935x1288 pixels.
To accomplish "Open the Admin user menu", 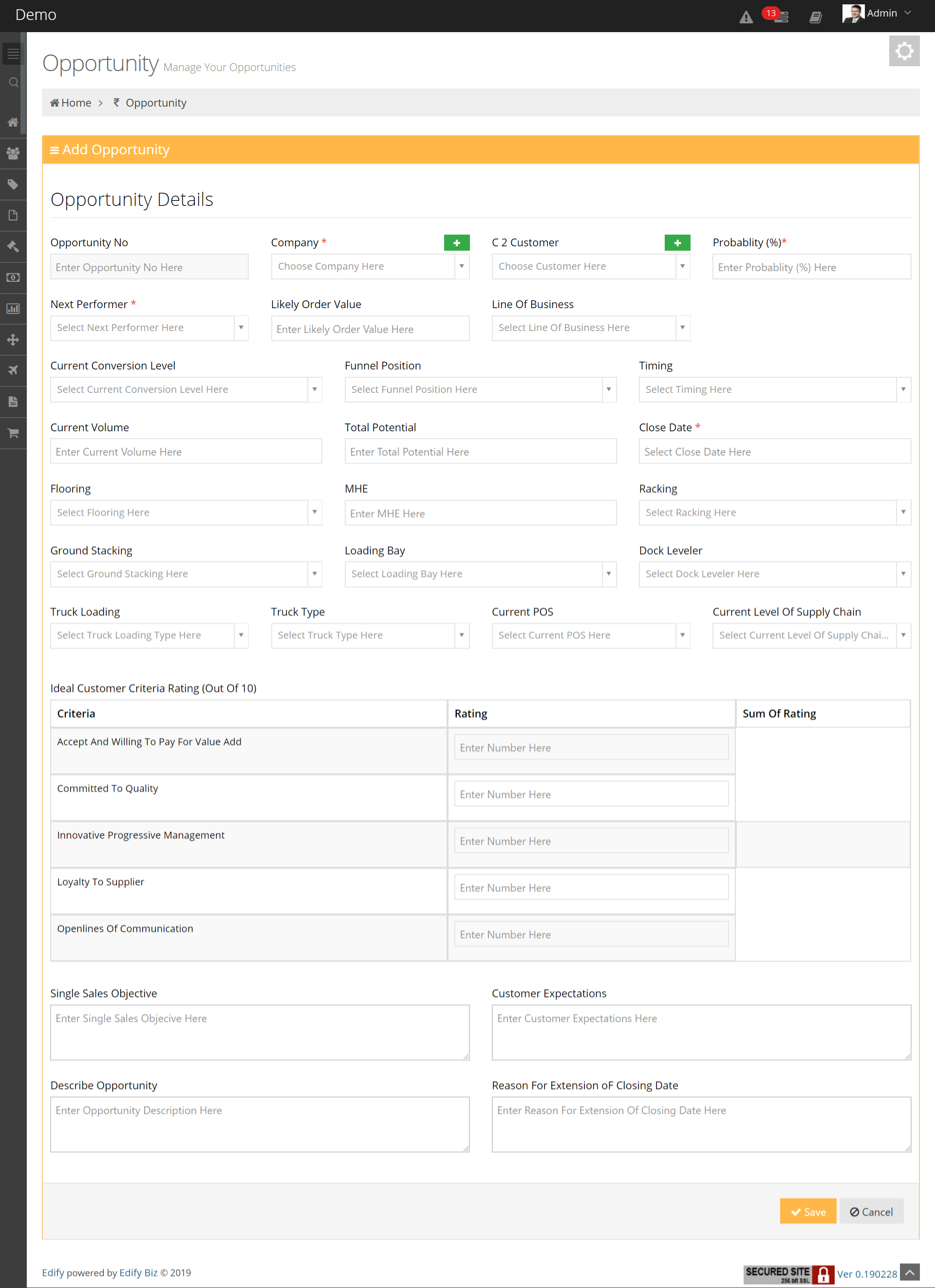I will (x=881, y=14).
